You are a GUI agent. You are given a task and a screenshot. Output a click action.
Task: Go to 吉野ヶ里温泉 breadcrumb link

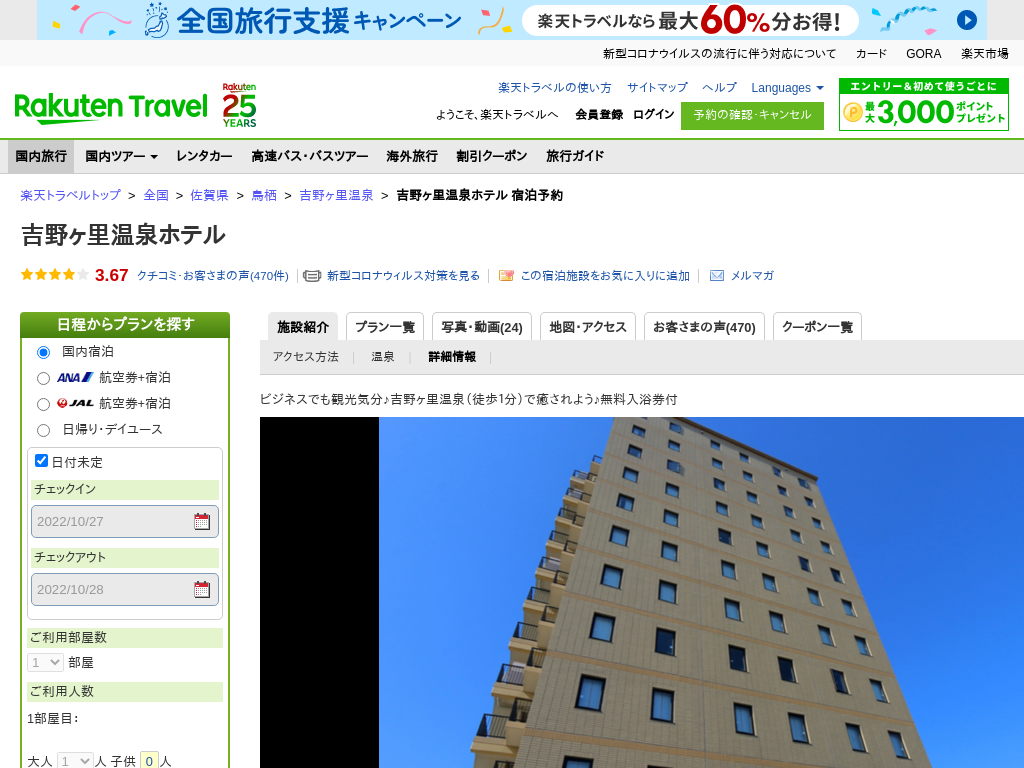tap(336, 195)
